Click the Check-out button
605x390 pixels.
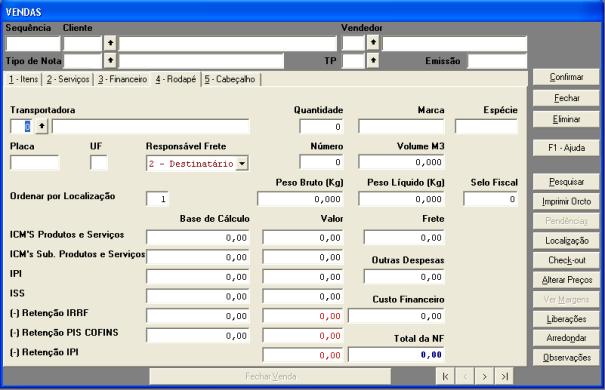tap(566, 260)
